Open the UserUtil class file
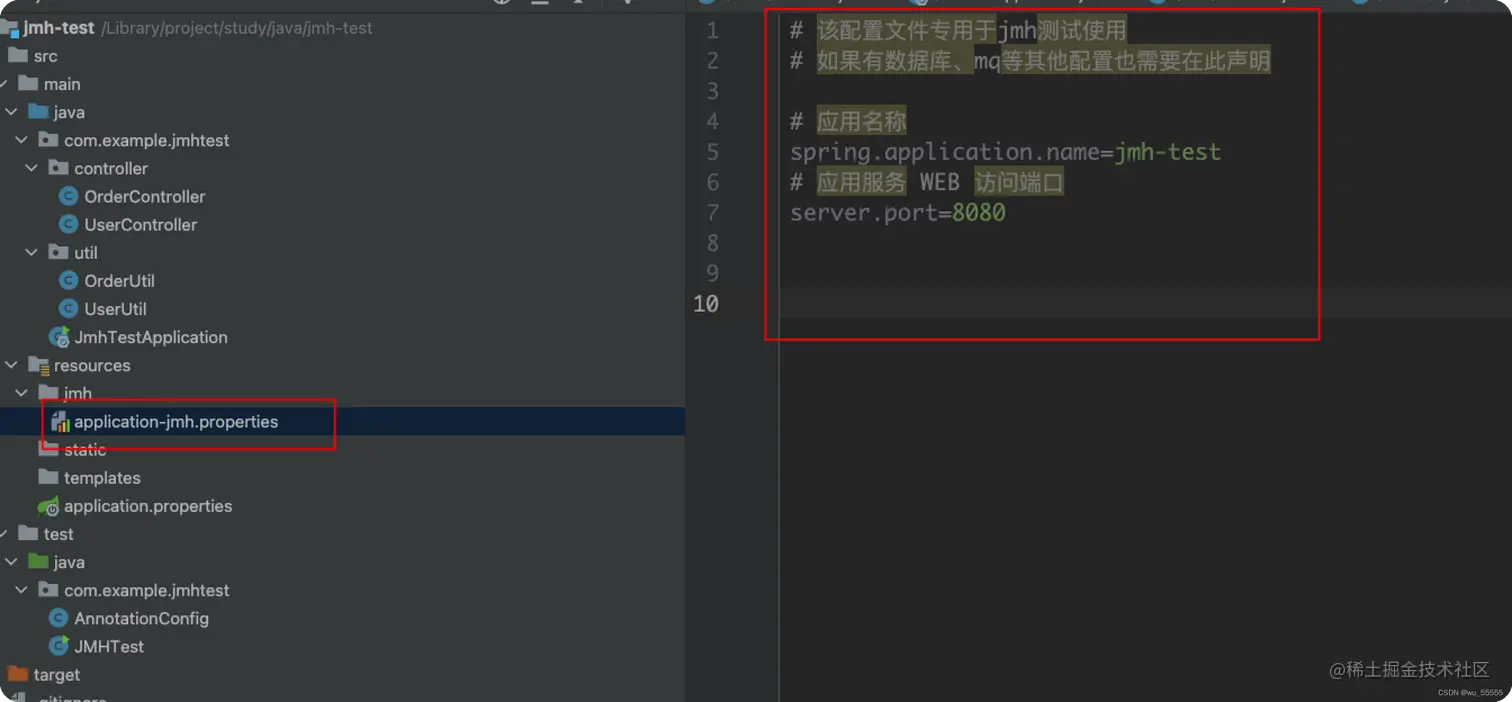The height and width of the screenshot is (702, 1512). pos(115,309)
